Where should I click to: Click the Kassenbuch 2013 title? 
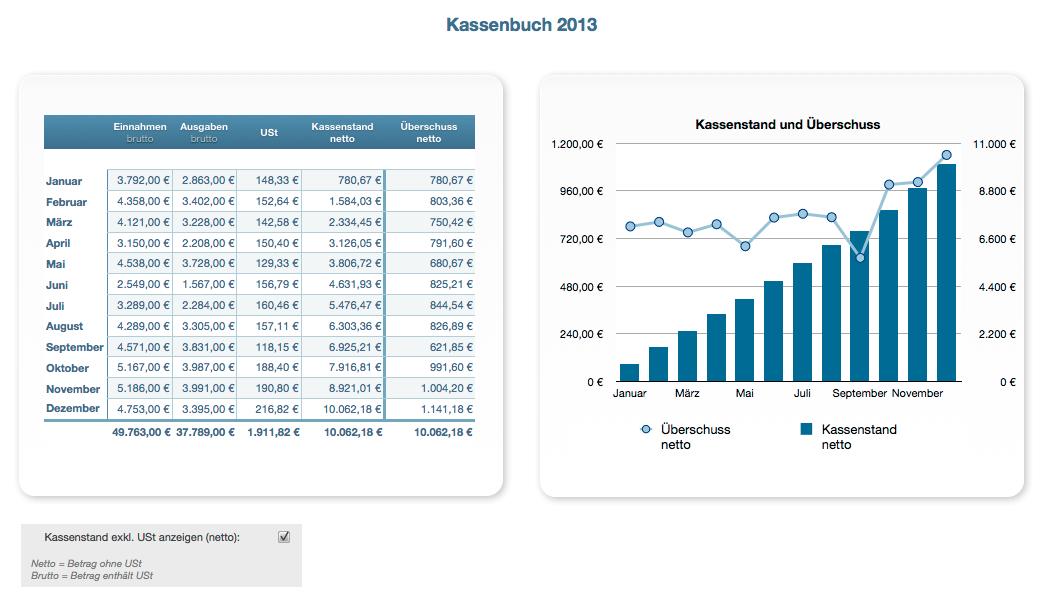click(522, 24)
